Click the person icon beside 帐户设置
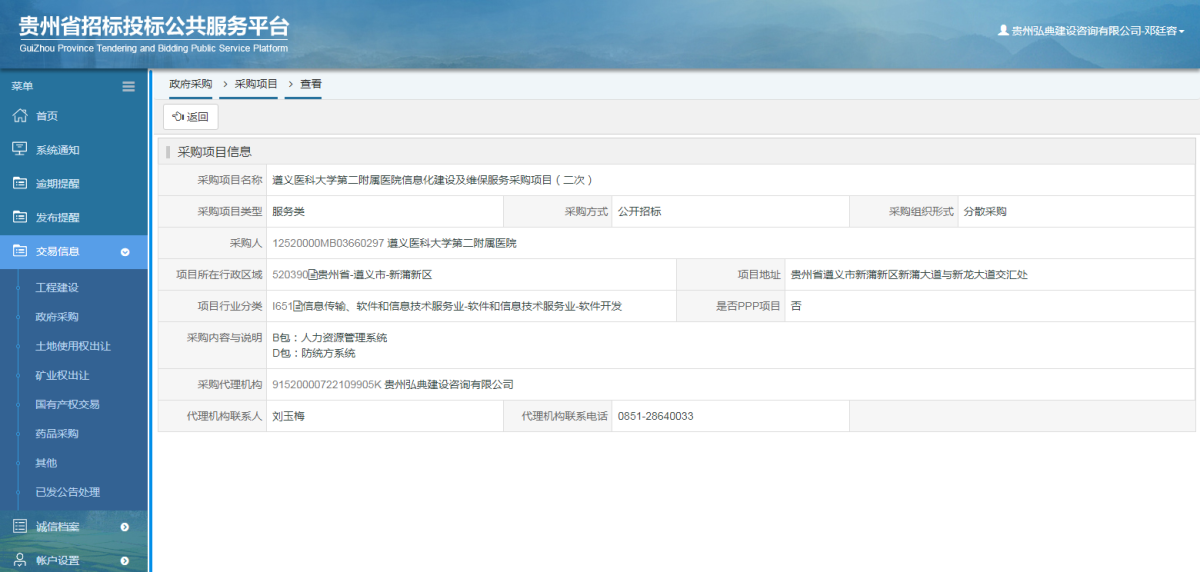The height and width of the screenshot is (572, 1200). pos(19,560)
